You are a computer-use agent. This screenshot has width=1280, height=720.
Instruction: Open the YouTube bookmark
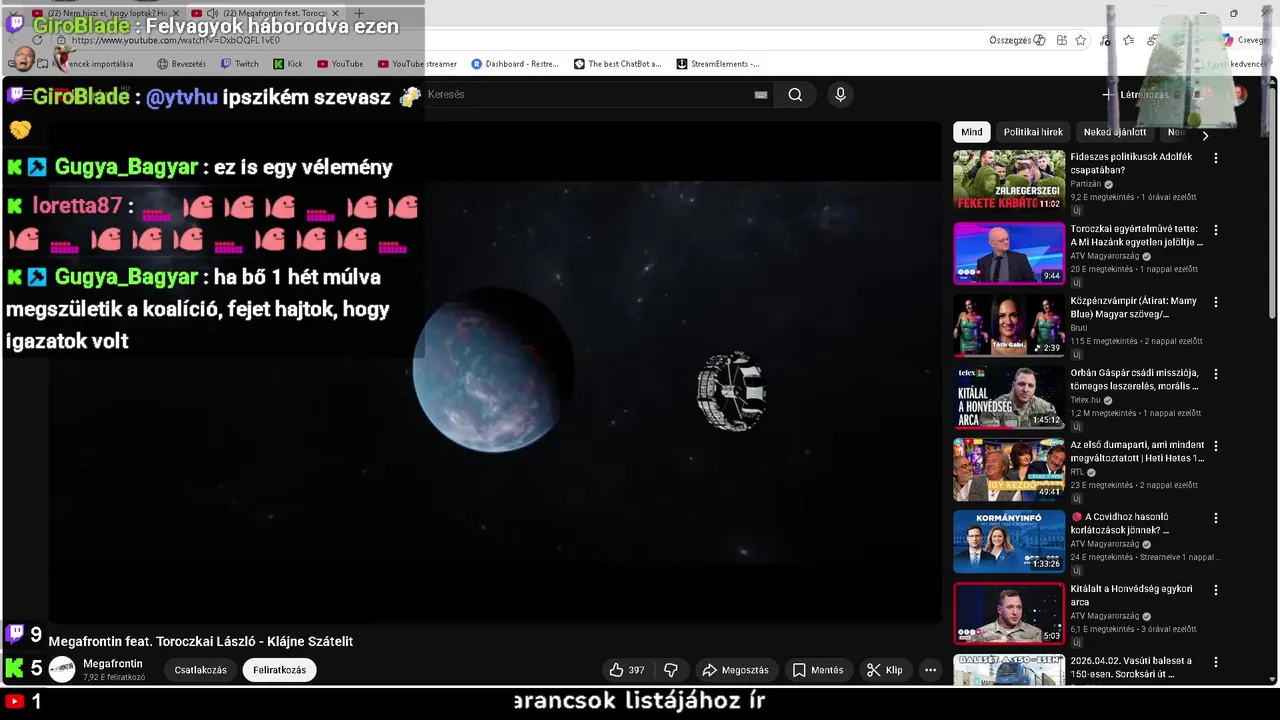(340, 64)
